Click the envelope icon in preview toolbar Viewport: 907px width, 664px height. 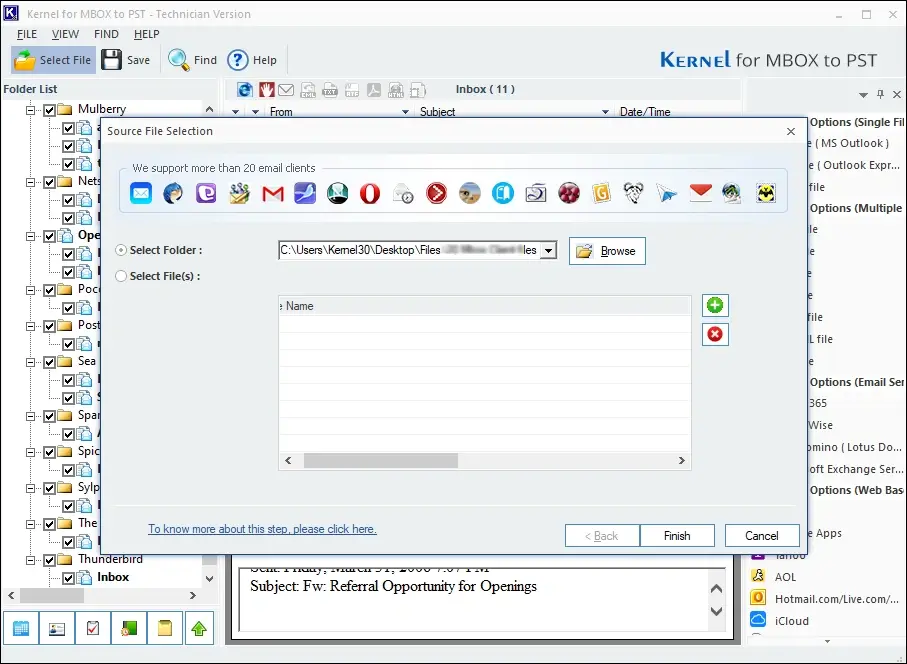point(286,90)
